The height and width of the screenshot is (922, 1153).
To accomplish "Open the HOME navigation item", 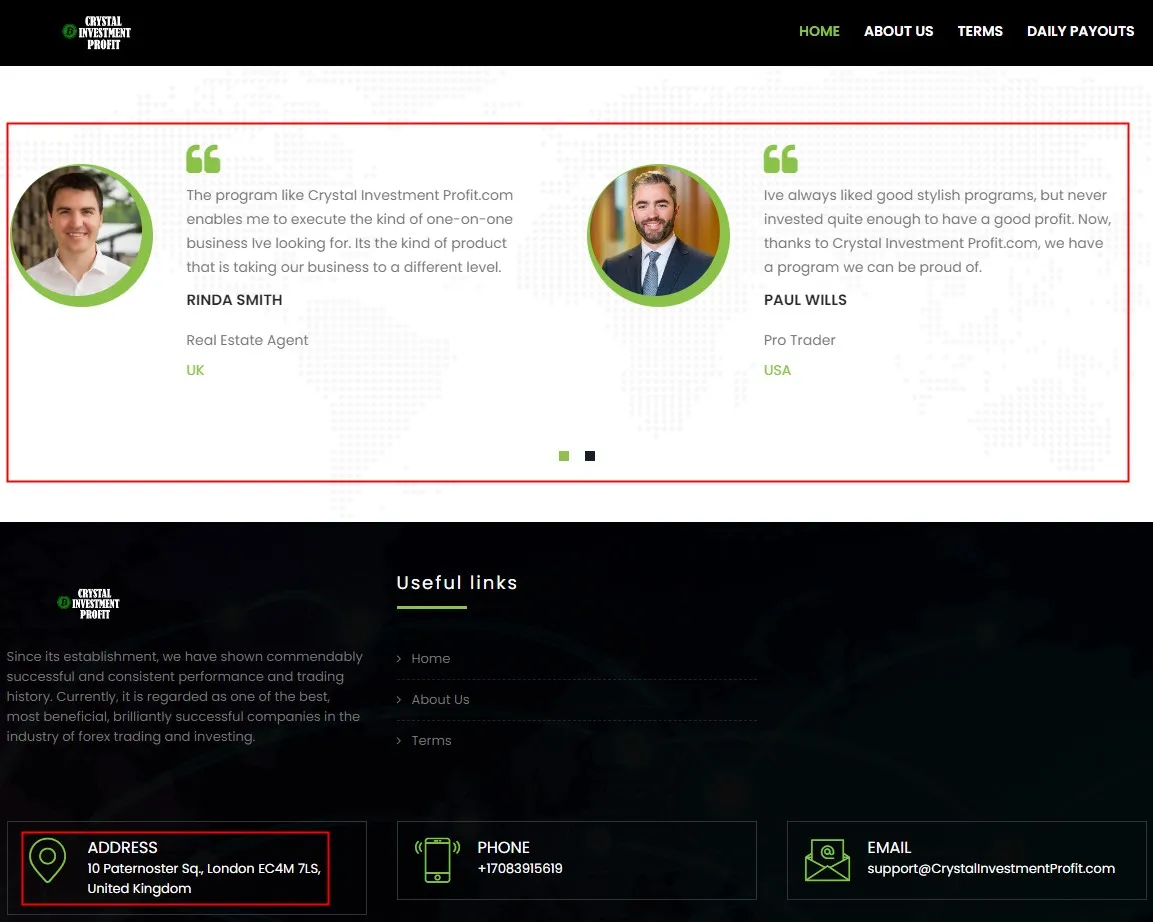I will click(x=819, y=32).
